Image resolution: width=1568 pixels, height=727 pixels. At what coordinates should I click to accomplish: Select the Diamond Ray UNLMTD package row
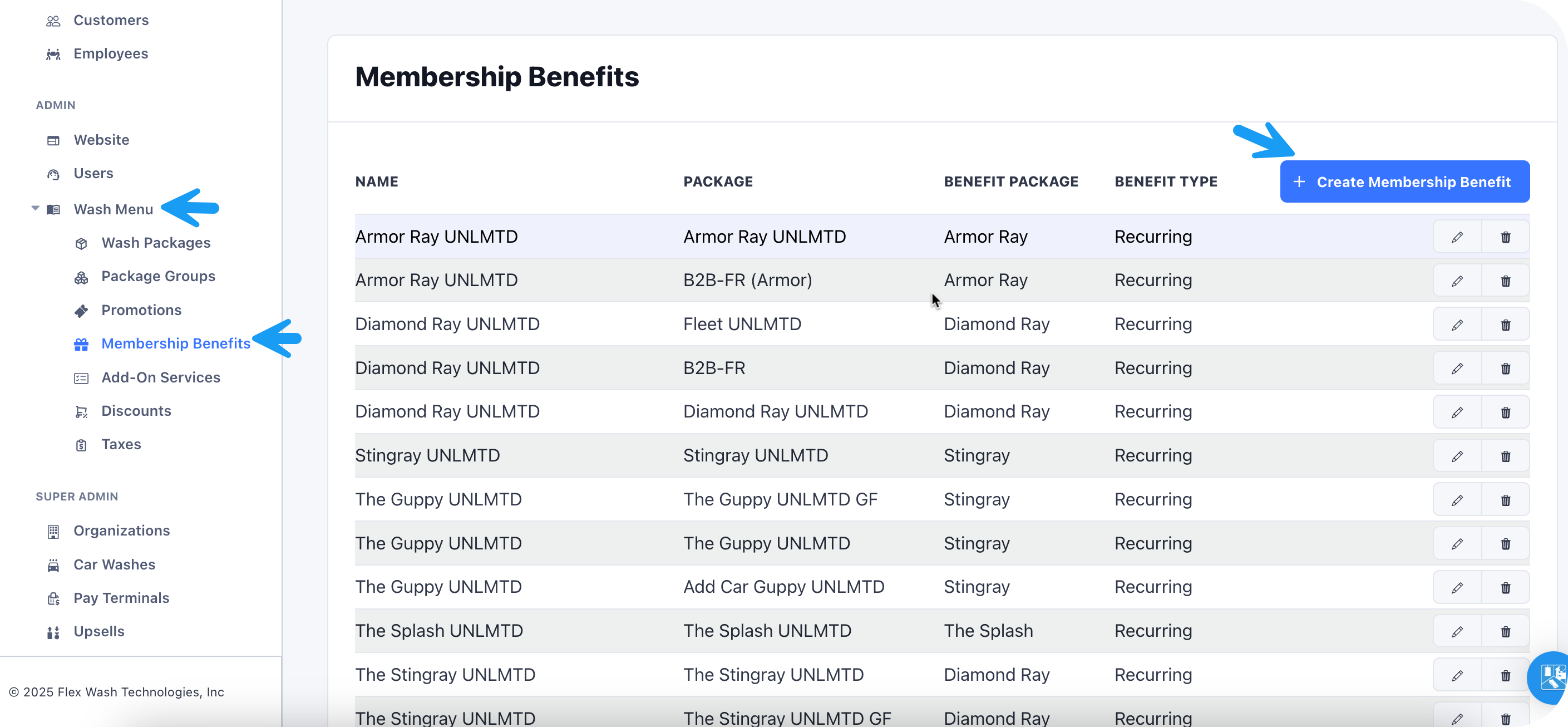click(x=775, y=412)
